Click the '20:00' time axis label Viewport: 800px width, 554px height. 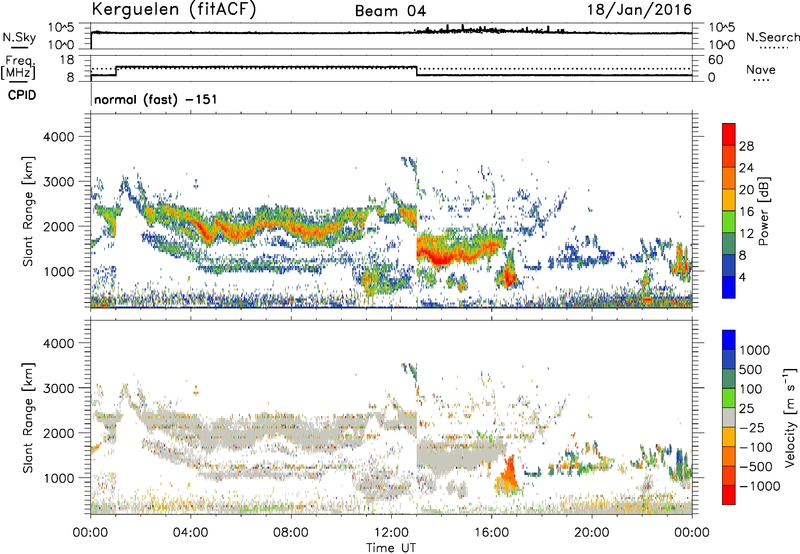[x=592, y=533]
